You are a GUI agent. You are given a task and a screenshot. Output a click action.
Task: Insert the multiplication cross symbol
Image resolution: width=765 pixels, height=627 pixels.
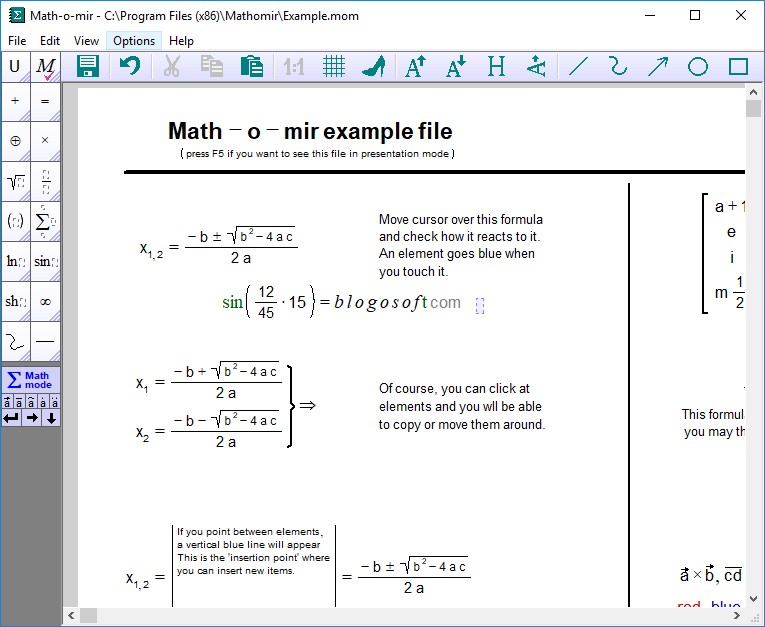[45, 141]
